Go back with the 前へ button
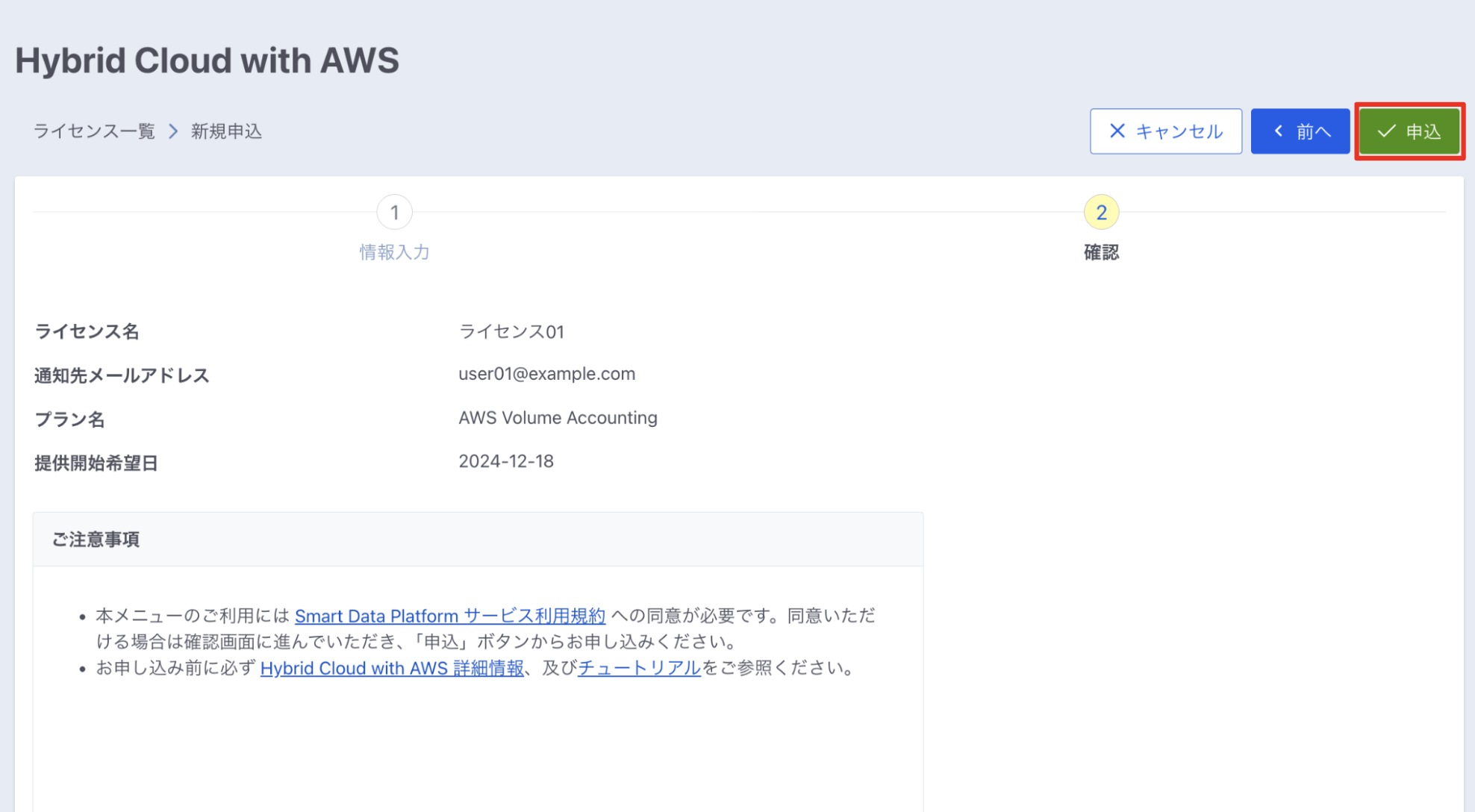Image resolution: width=1475 pixels, height=812 pixels. tap(1300, 131)
